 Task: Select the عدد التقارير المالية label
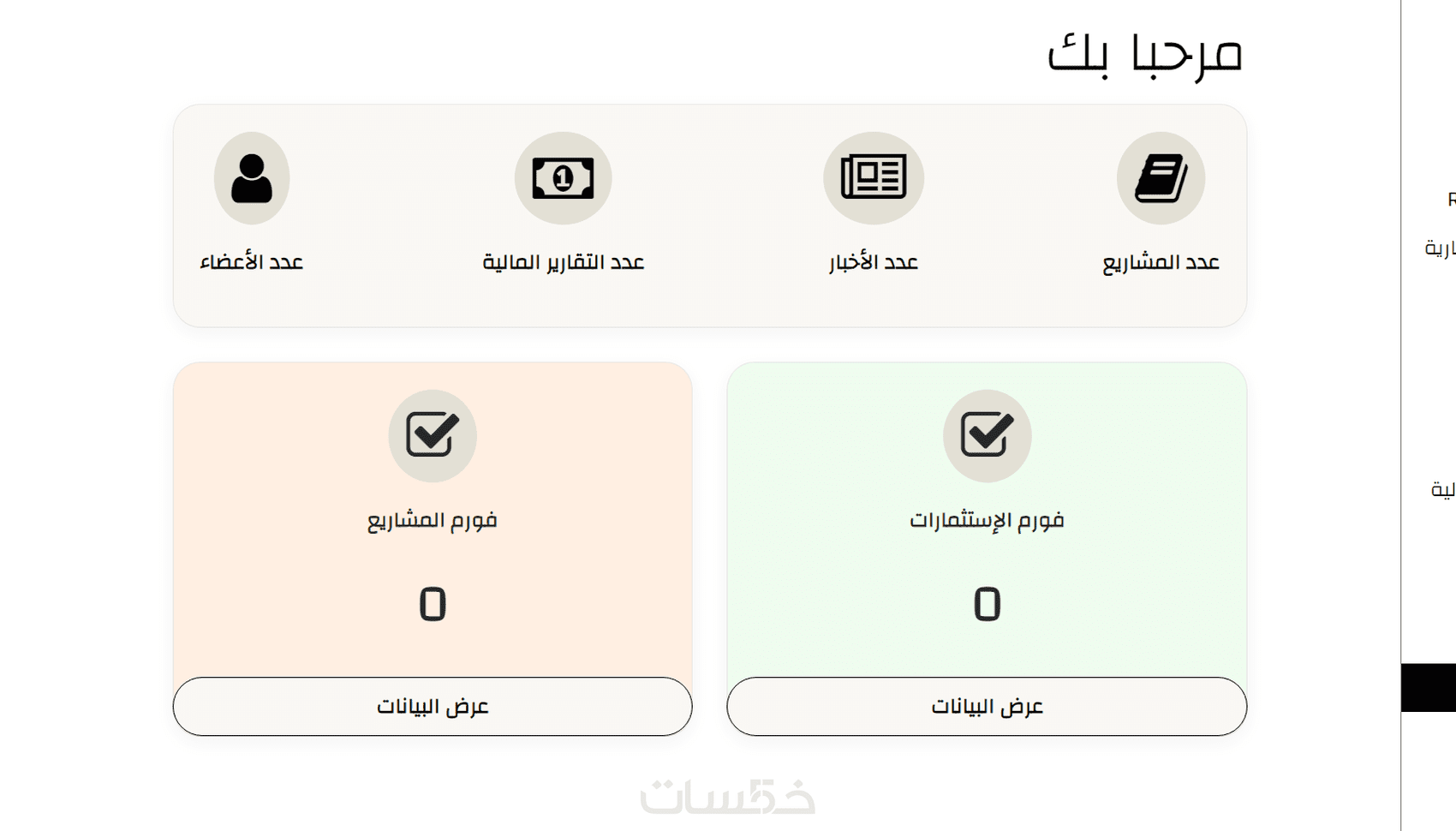pyautogui.click(x=563, y=262)
